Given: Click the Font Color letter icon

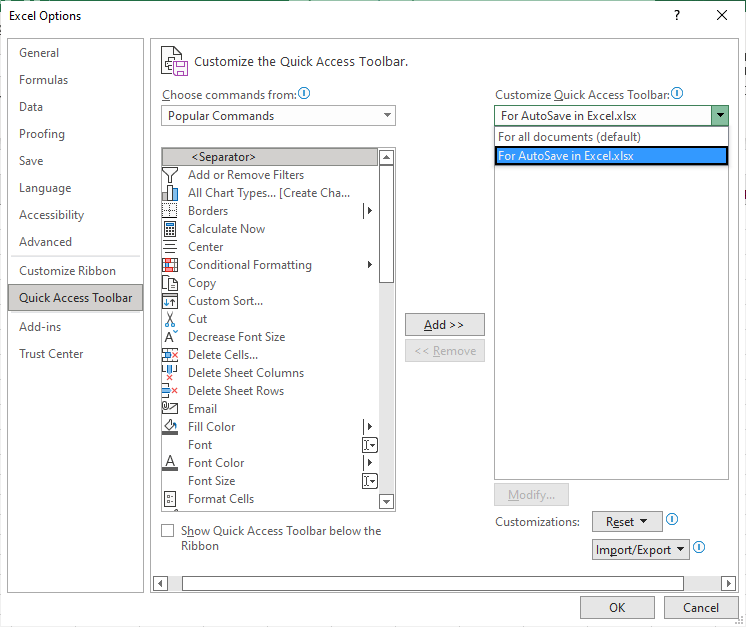Looking at the screenshot, I should [x=170, y=462].
